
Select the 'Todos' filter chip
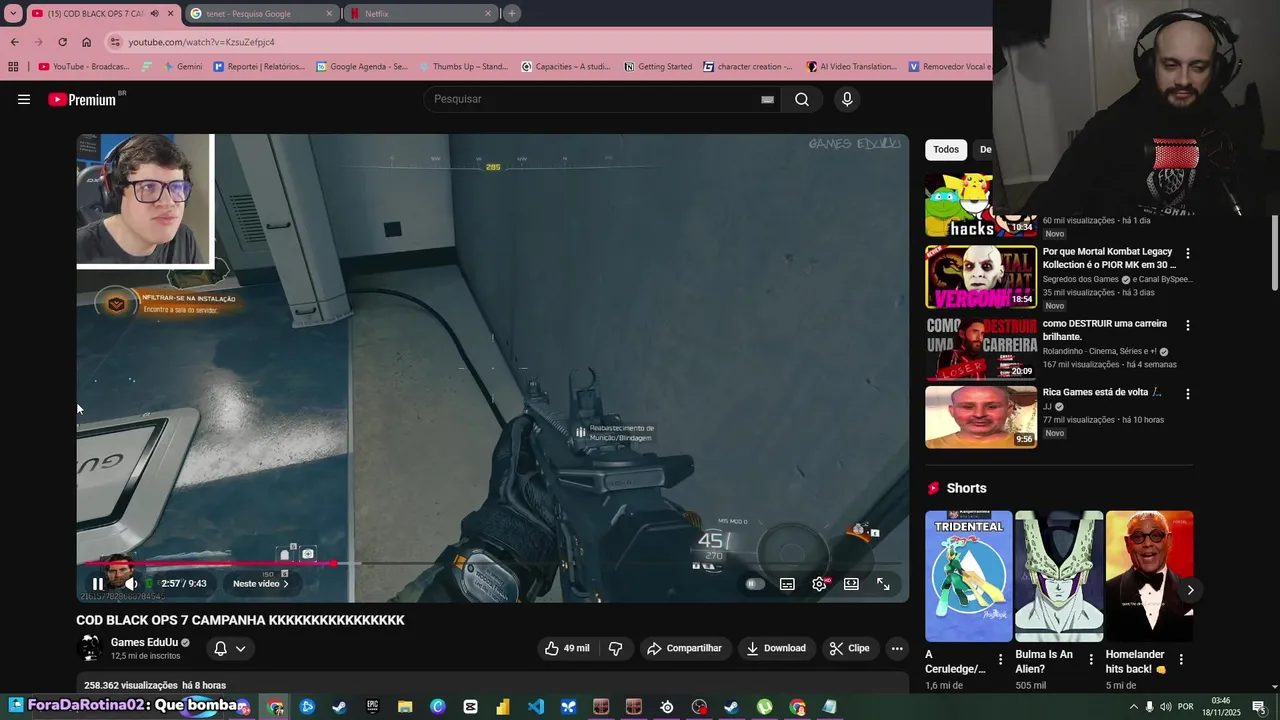946,149
